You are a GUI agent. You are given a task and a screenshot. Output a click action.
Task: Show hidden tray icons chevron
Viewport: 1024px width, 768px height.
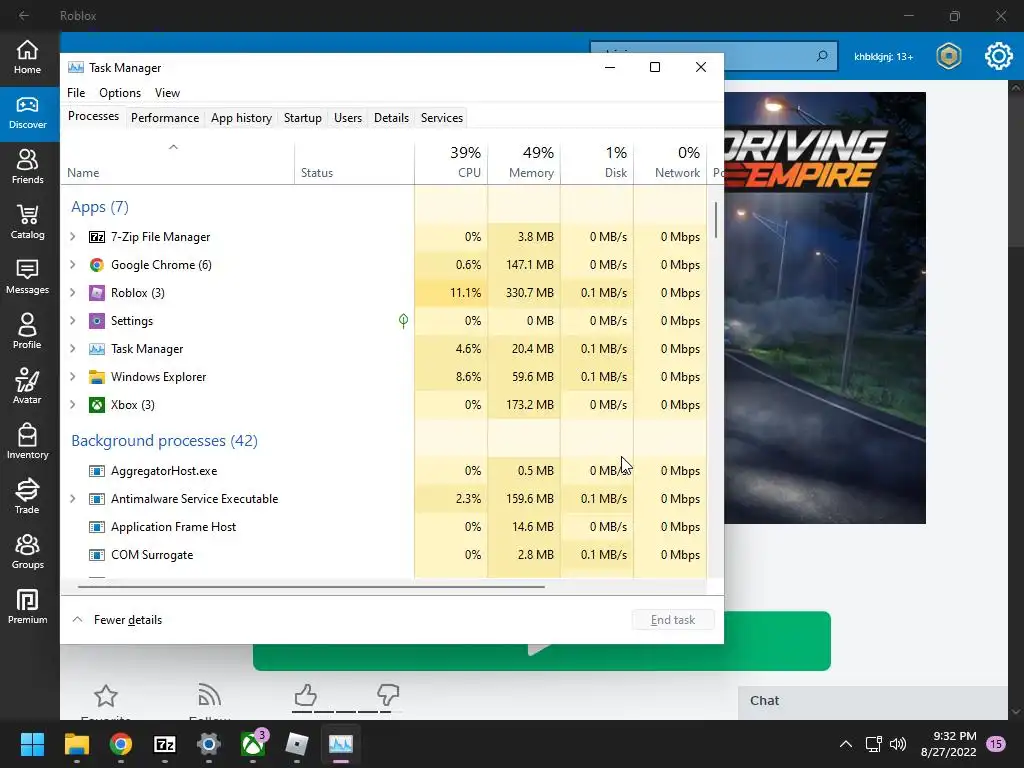(846, 744)
